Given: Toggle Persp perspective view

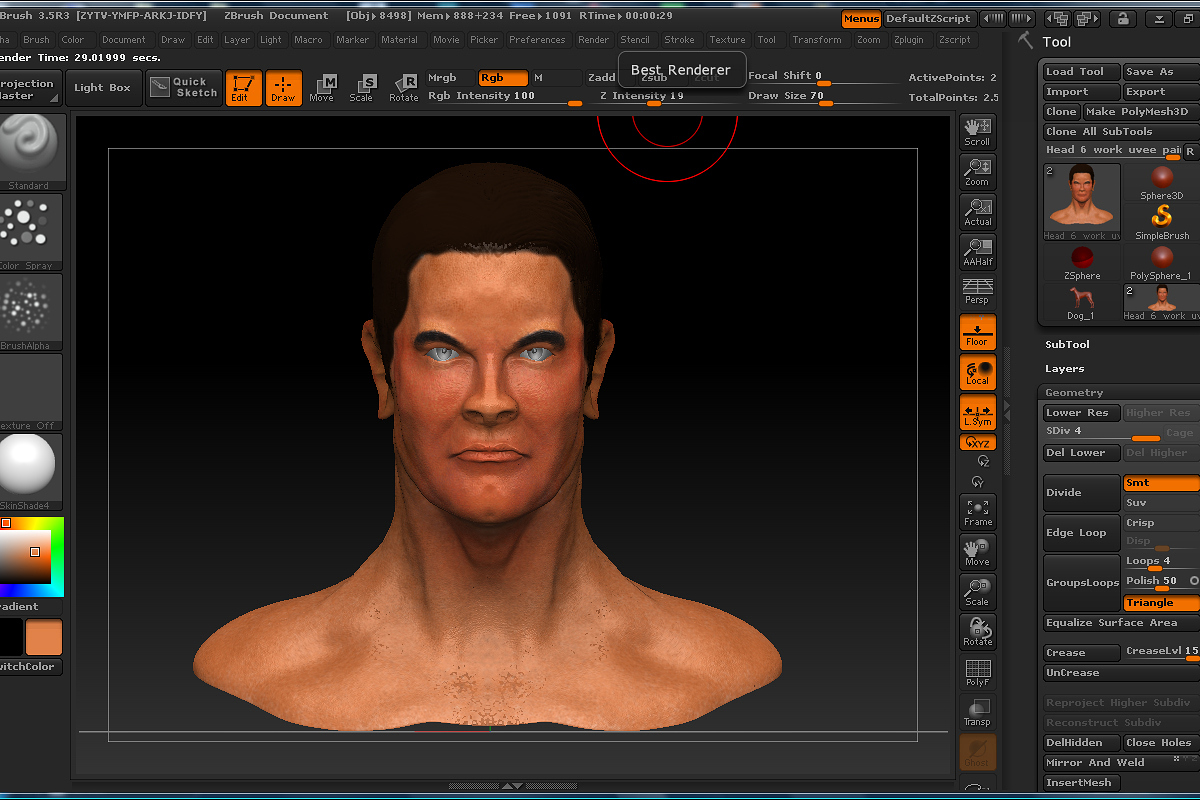Looking at the screenshot, I should (977, 291).
